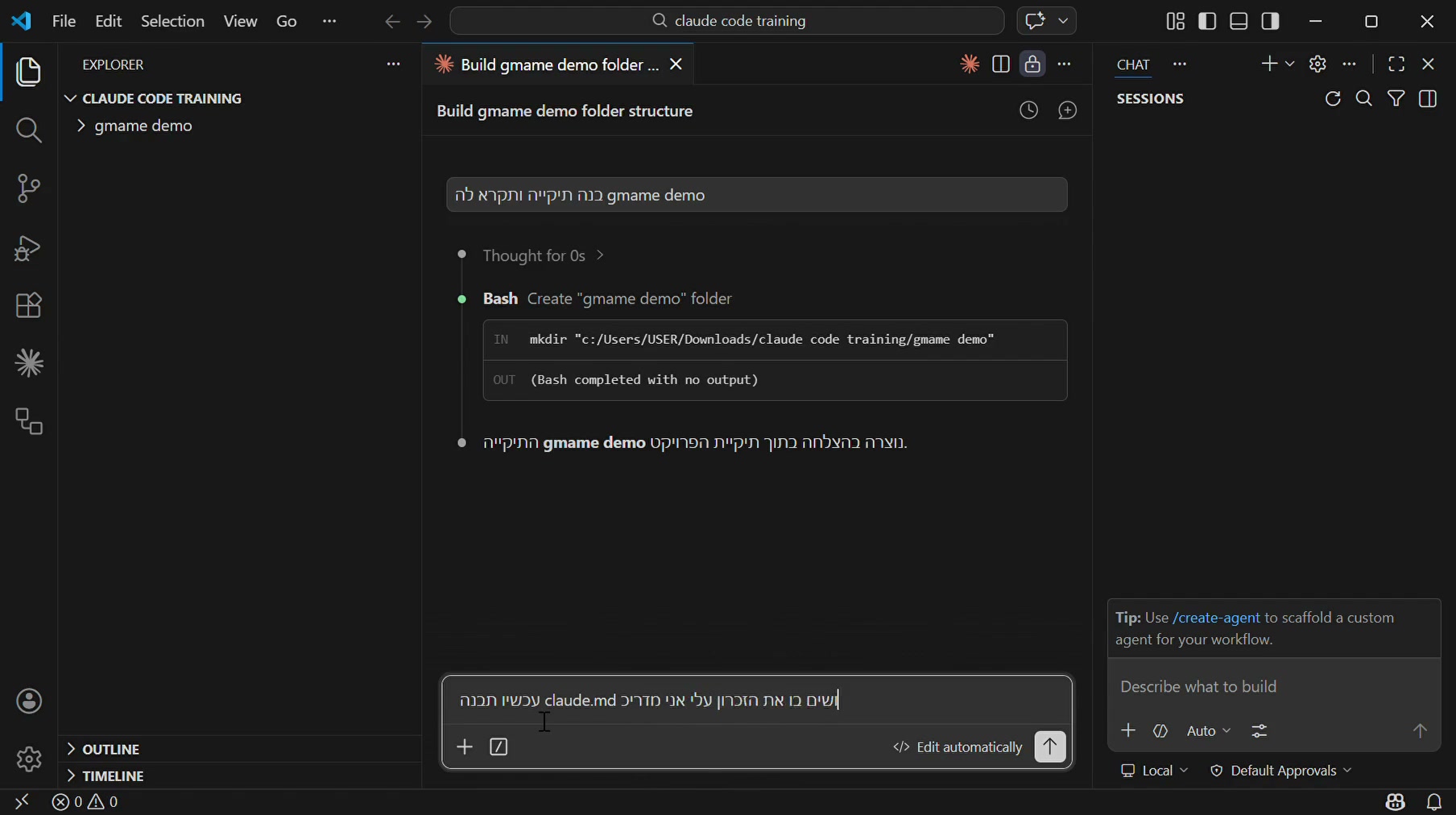The image size is (1456, 815).
Task: Send the Claude prompt with the up-arrow button
Action: [1050, 747]
